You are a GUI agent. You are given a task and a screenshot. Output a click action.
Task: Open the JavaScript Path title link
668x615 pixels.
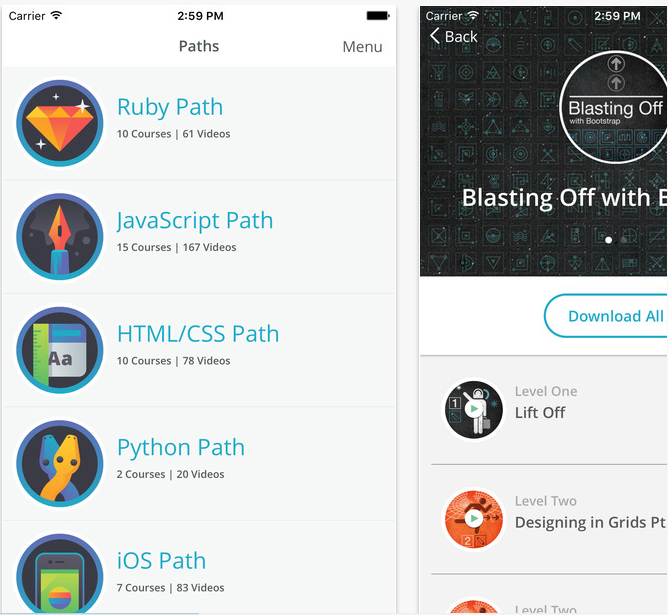195,220
